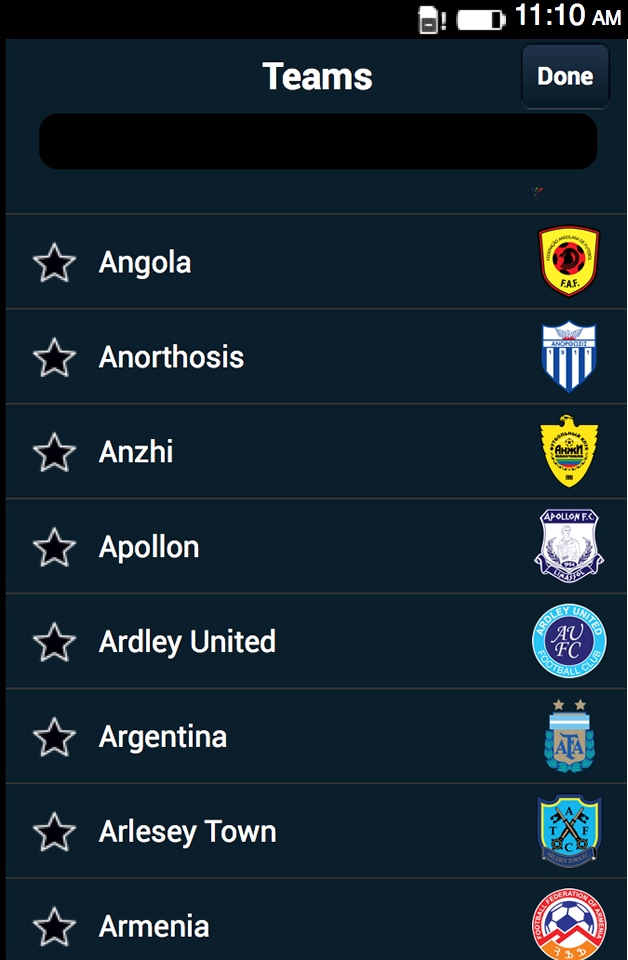The height and width of the screenshot is (960, 628).
Task: Tap the Argentina AFA crest icon
Action: pyautogui.click(x=569, y=736)
